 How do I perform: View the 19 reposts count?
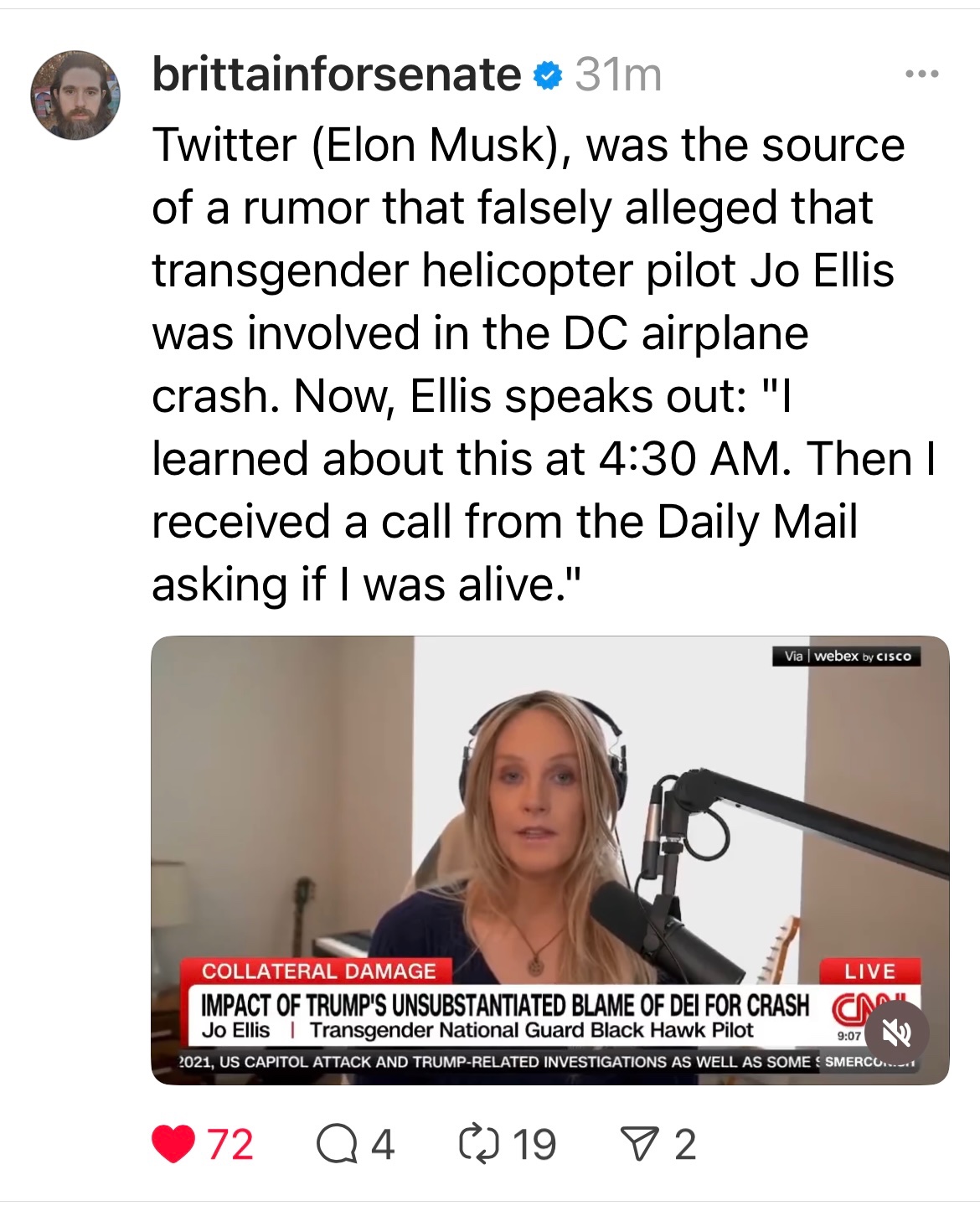tap(534, 1144)
